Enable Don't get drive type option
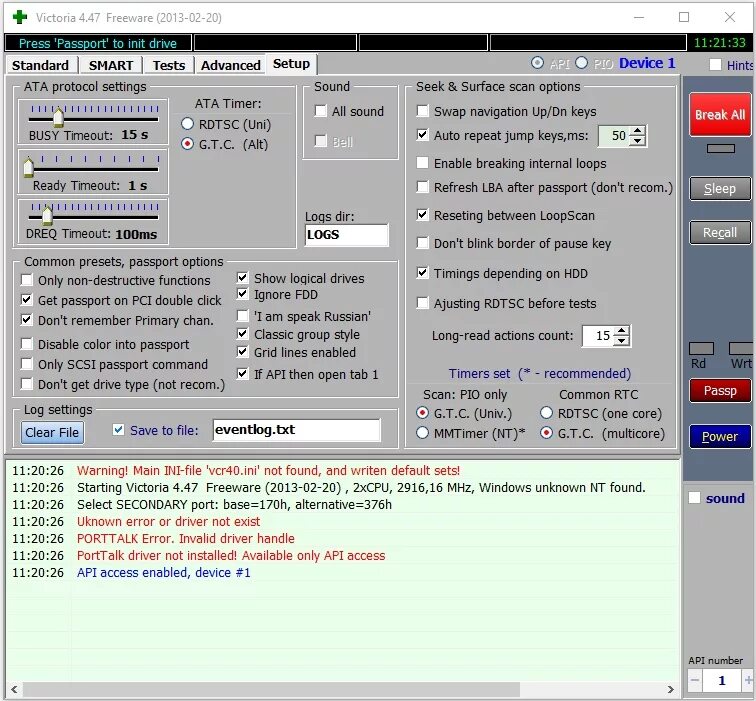The image size is (756, 701). 27,384
